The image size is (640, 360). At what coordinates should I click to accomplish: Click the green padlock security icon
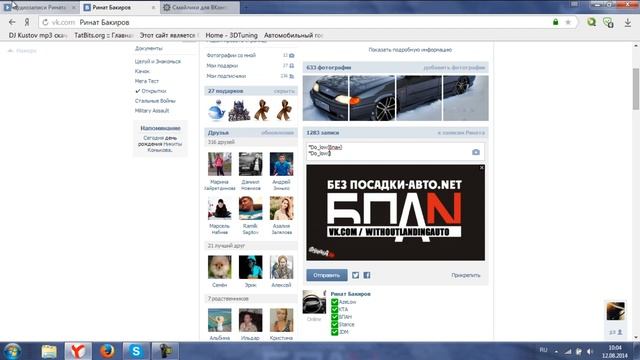(556, 22)
